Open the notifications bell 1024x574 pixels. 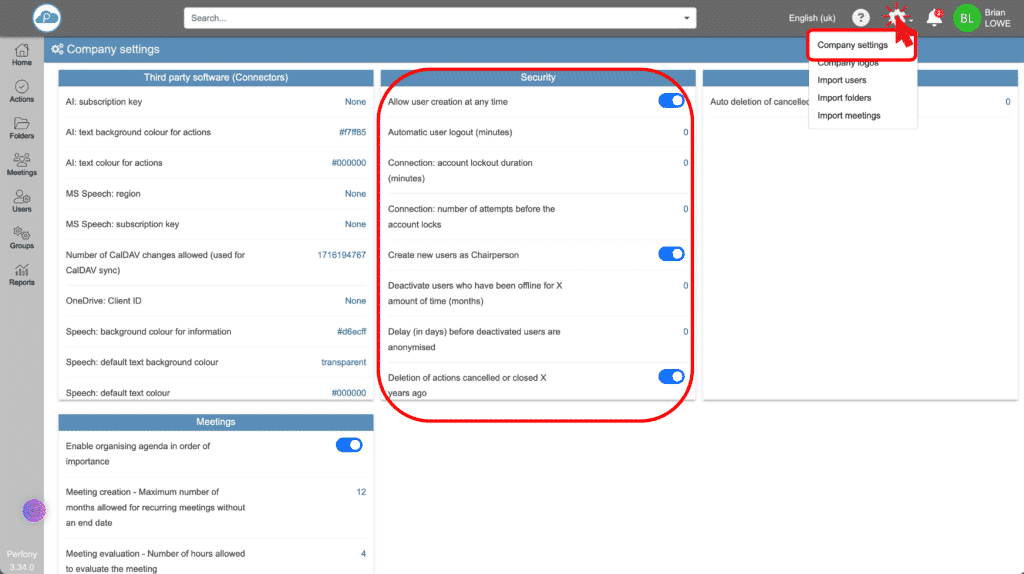pyautogui.click(x=934, y=18)
